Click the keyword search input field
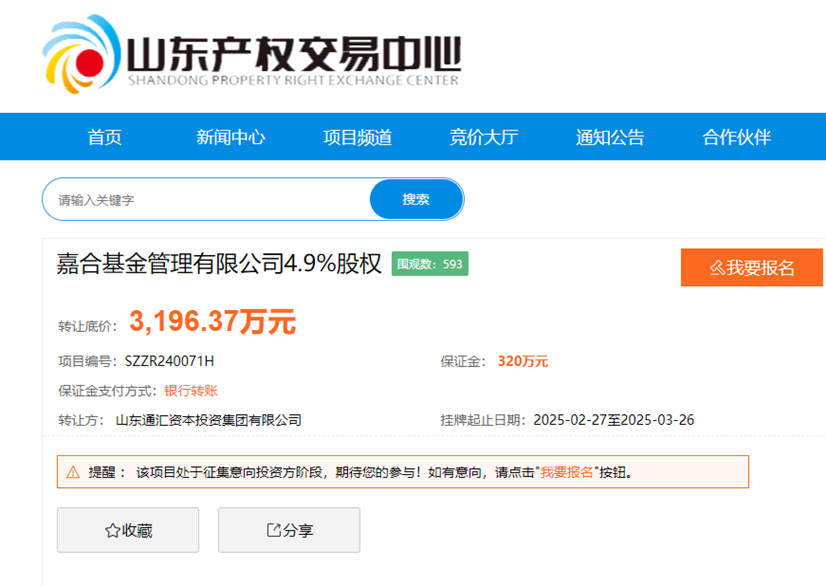The height and width of the screenshot is (586, 826). (x=200, y=198)
